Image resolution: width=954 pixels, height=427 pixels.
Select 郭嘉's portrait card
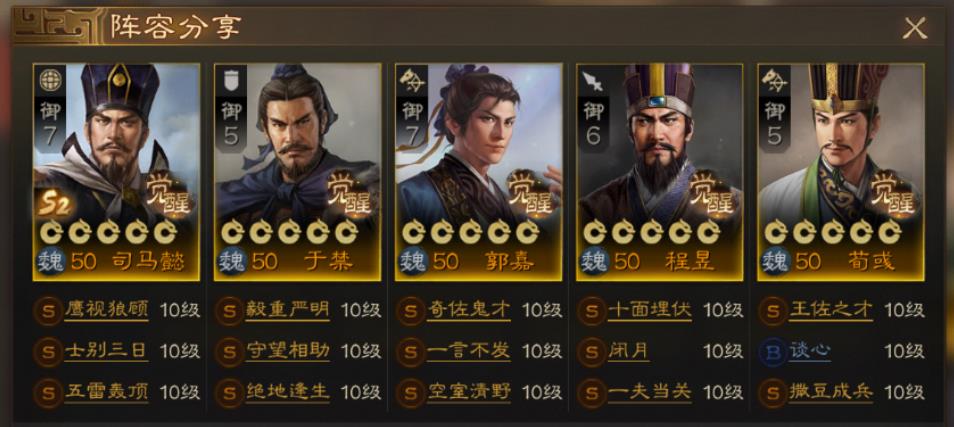[478, 172]
